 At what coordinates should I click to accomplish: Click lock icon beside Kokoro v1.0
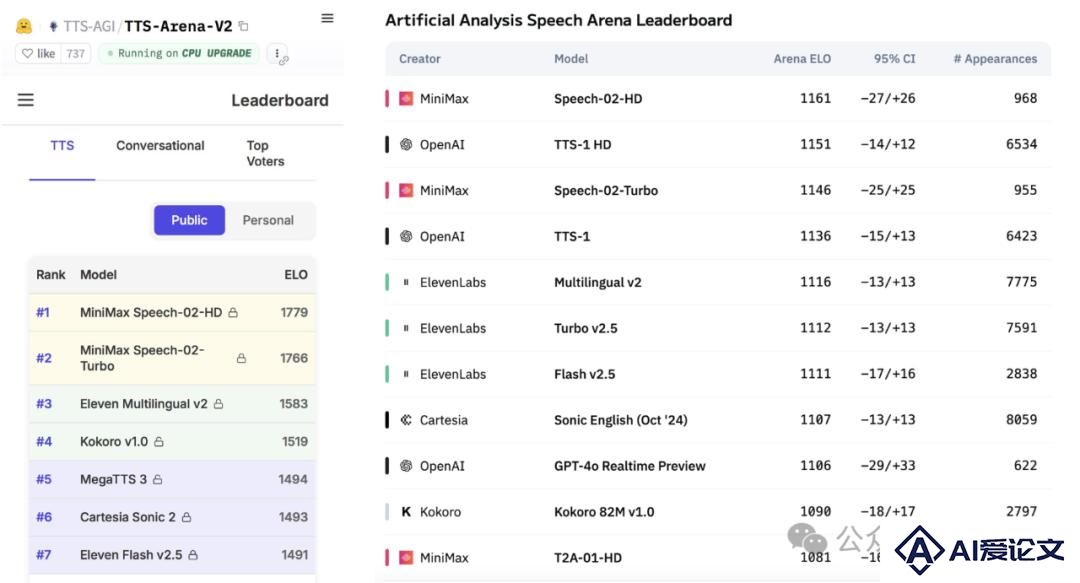[158, 442]
